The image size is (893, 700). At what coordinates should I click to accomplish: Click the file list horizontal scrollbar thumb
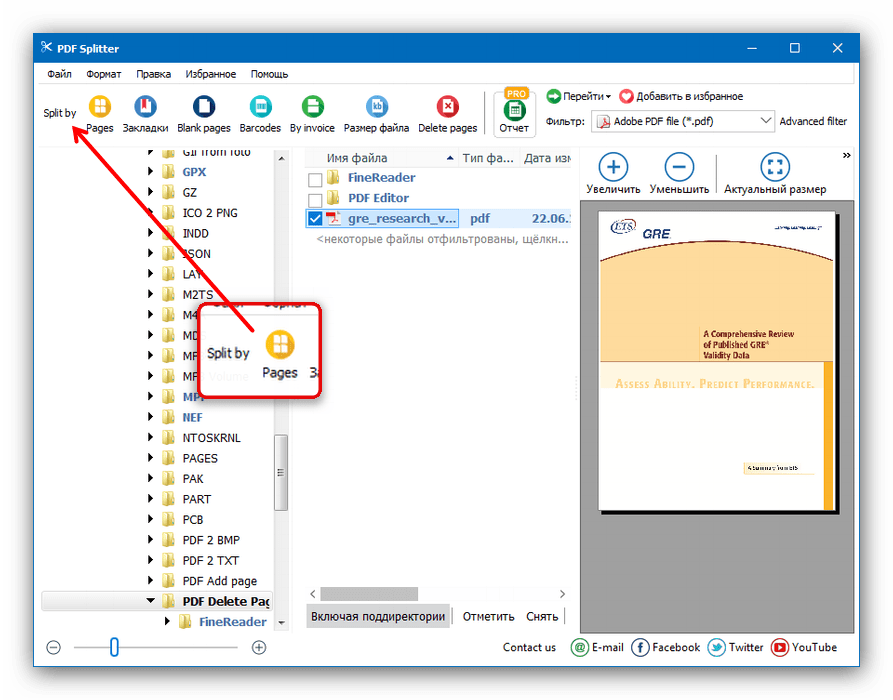pyautogui.click(x=369, y=594)
